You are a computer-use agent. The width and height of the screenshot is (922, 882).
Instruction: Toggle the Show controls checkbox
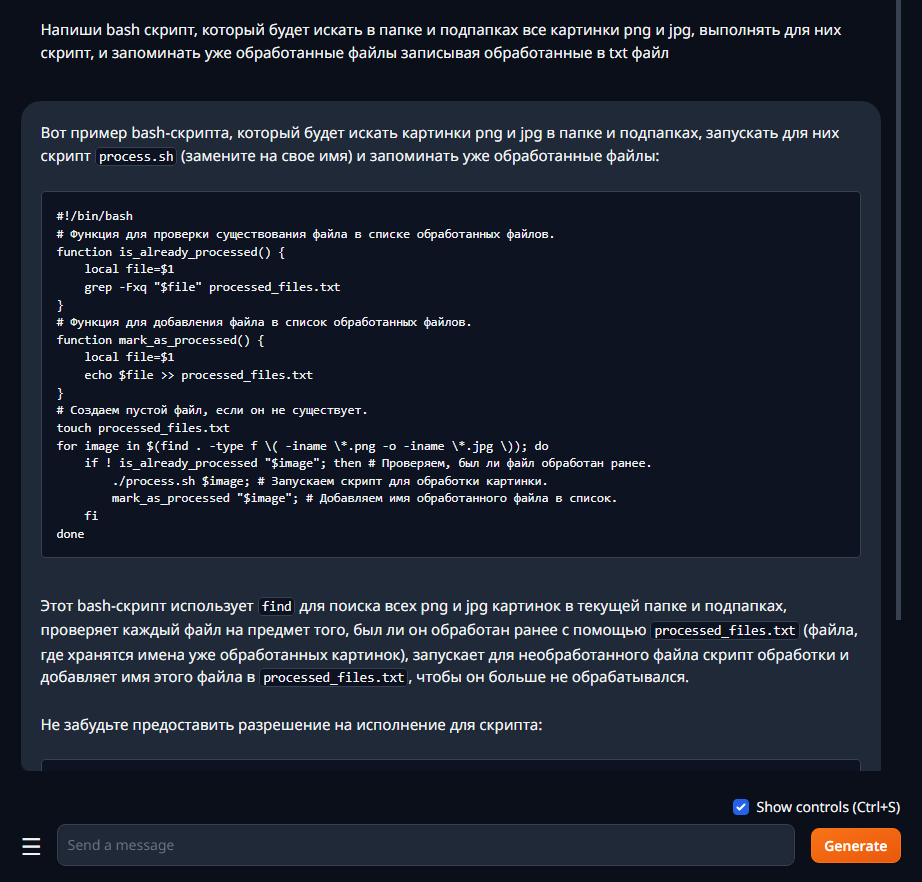click(x=741, y=807)
